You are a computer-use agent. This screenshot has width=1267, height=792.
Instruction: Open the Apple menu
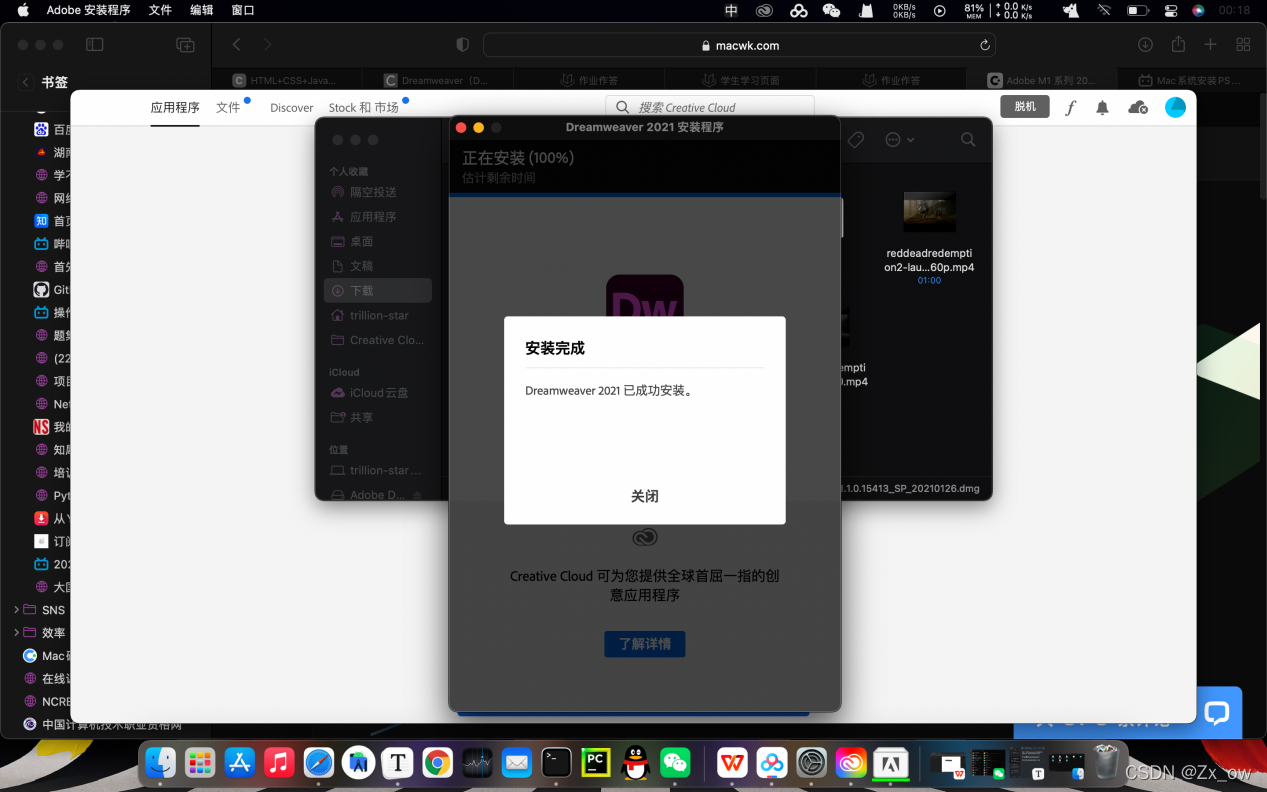23,10
